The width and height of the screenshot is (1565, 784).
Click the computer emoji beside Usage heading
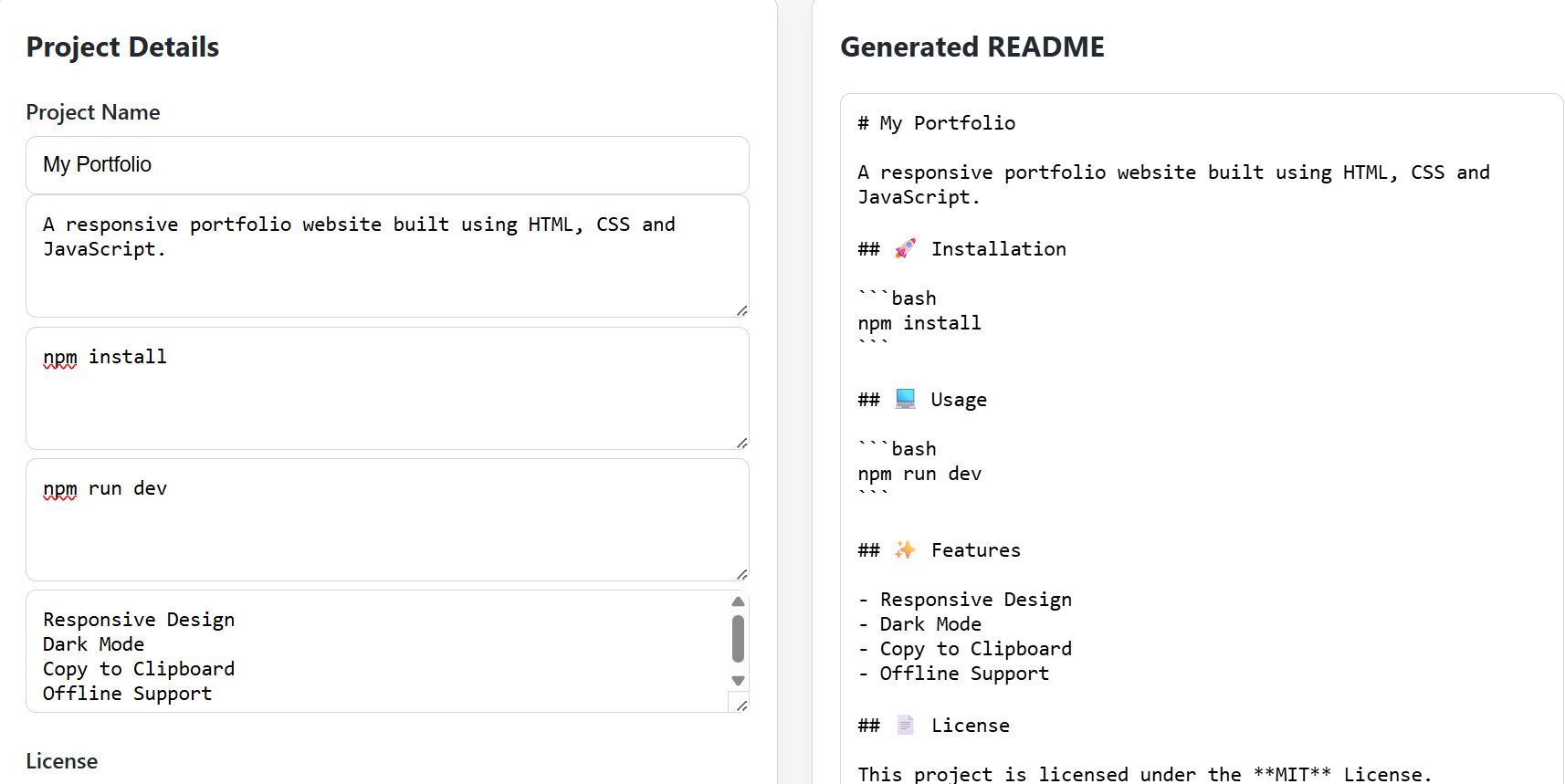coord(905,399)
